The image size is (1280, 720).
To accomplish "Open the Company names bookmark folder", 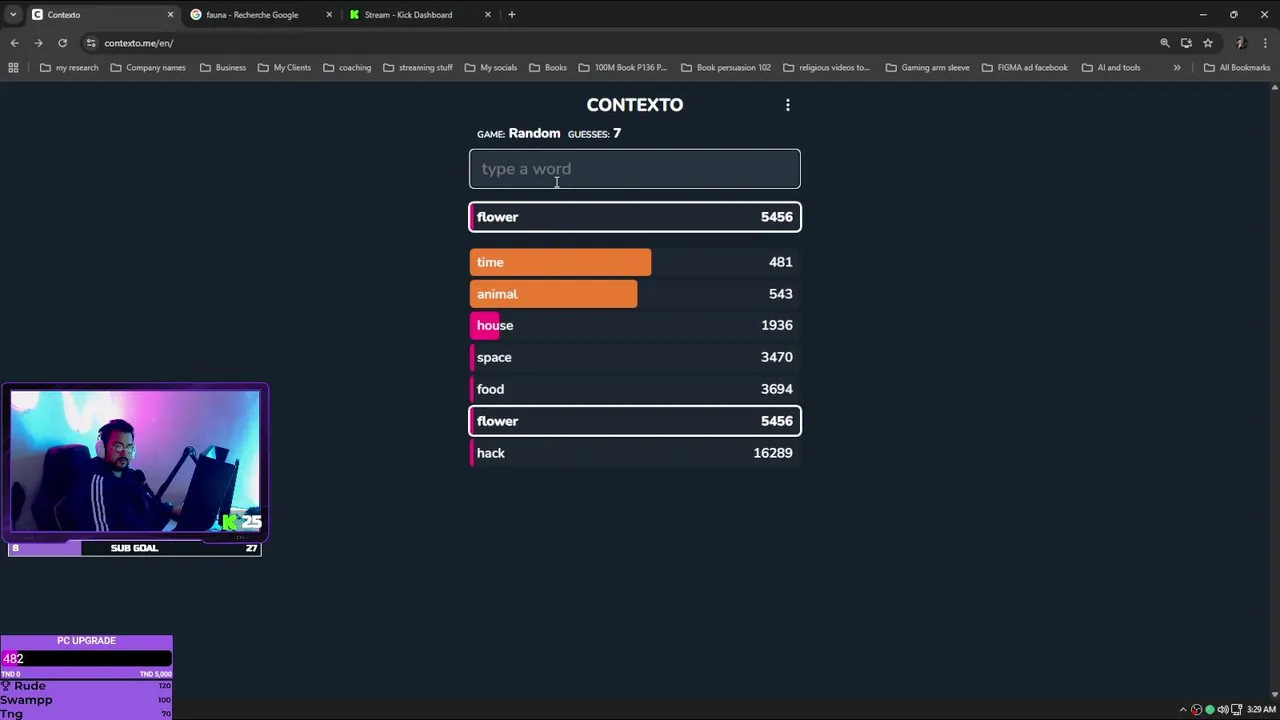I will coord(148,68).
